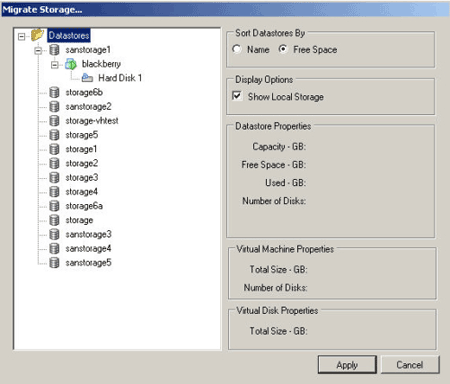Click the Migrate Storage title bar
Image resolution: width=450 pixels, height=384 pixels.
tap(225, 9)
